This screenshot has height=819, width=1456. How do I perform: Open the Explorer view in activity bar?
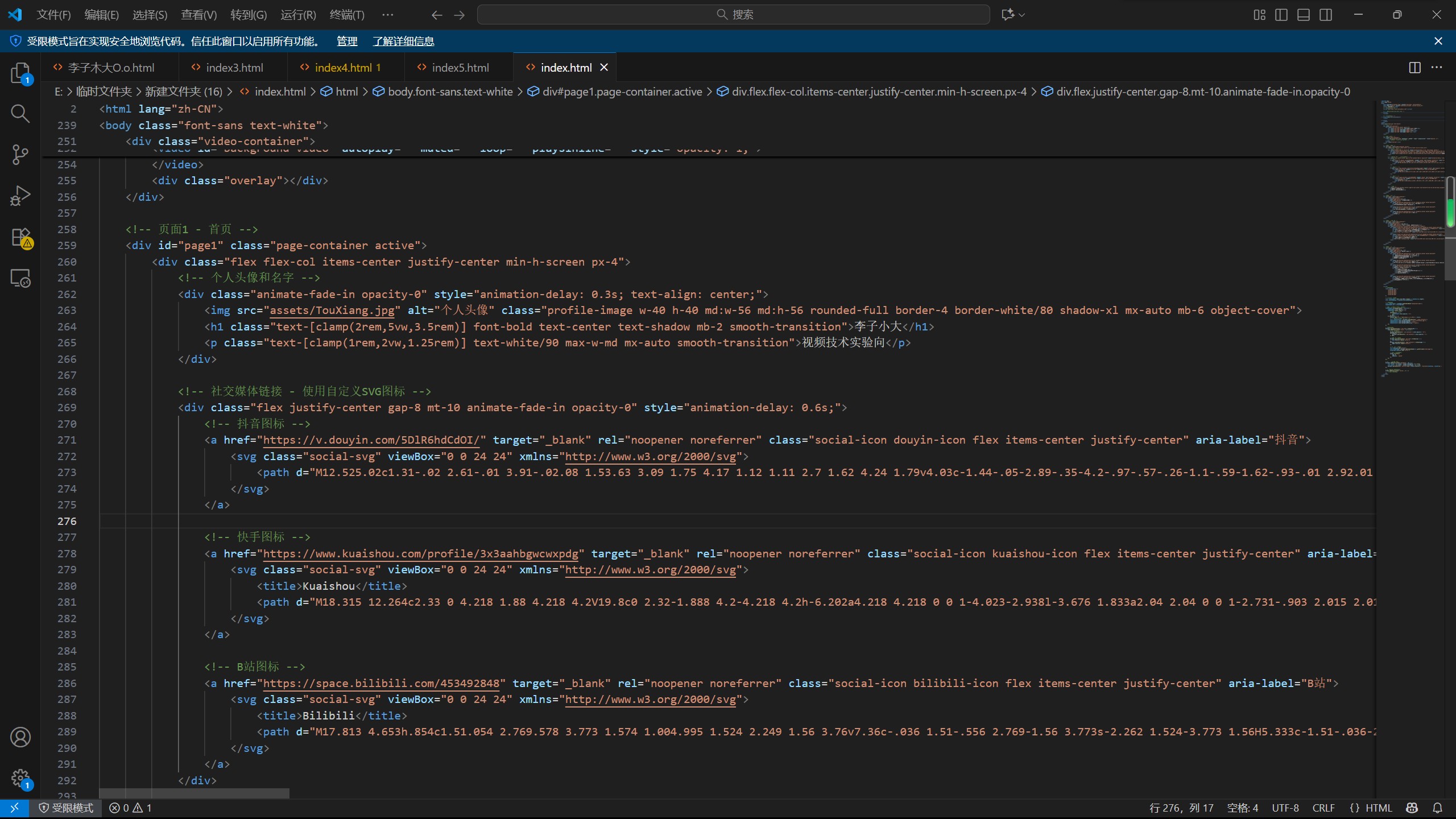pyautogui.click(x=20, y=73)
